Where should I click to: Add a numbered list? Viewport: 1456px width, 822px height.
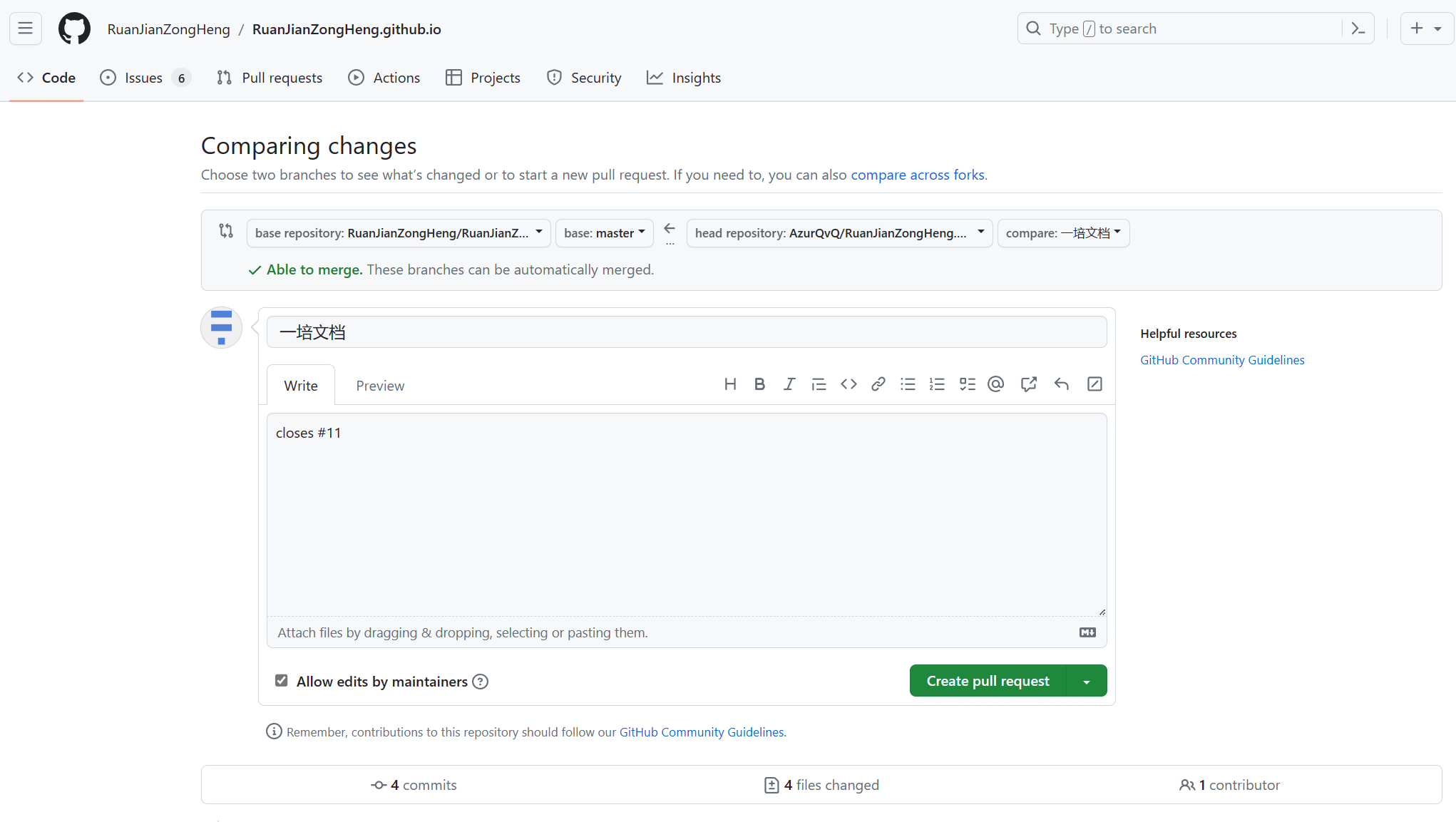tap(937, 384)
